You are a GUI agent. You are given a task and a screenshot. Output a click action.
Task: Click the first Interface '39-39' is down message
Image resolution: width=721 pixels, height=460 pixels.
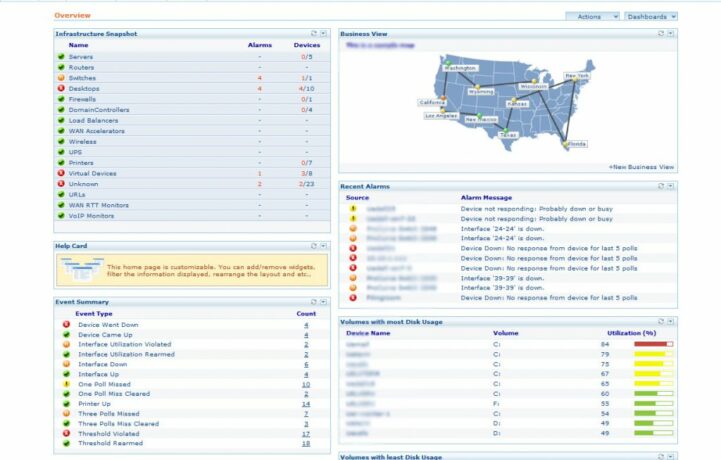[x=502, y=278]
